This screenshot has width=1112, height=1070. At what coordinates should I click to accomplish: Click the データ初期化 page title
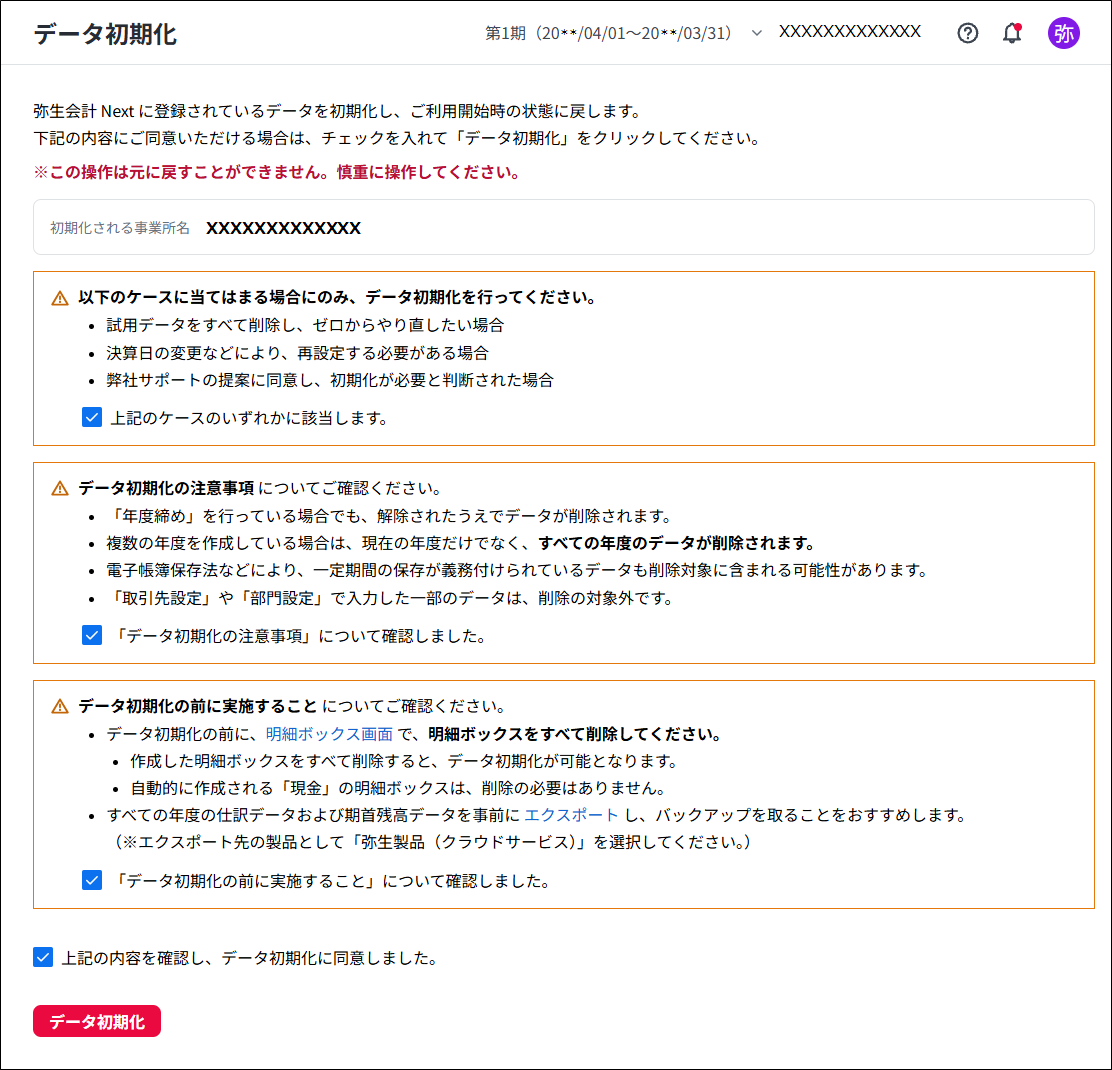[105, 33]
